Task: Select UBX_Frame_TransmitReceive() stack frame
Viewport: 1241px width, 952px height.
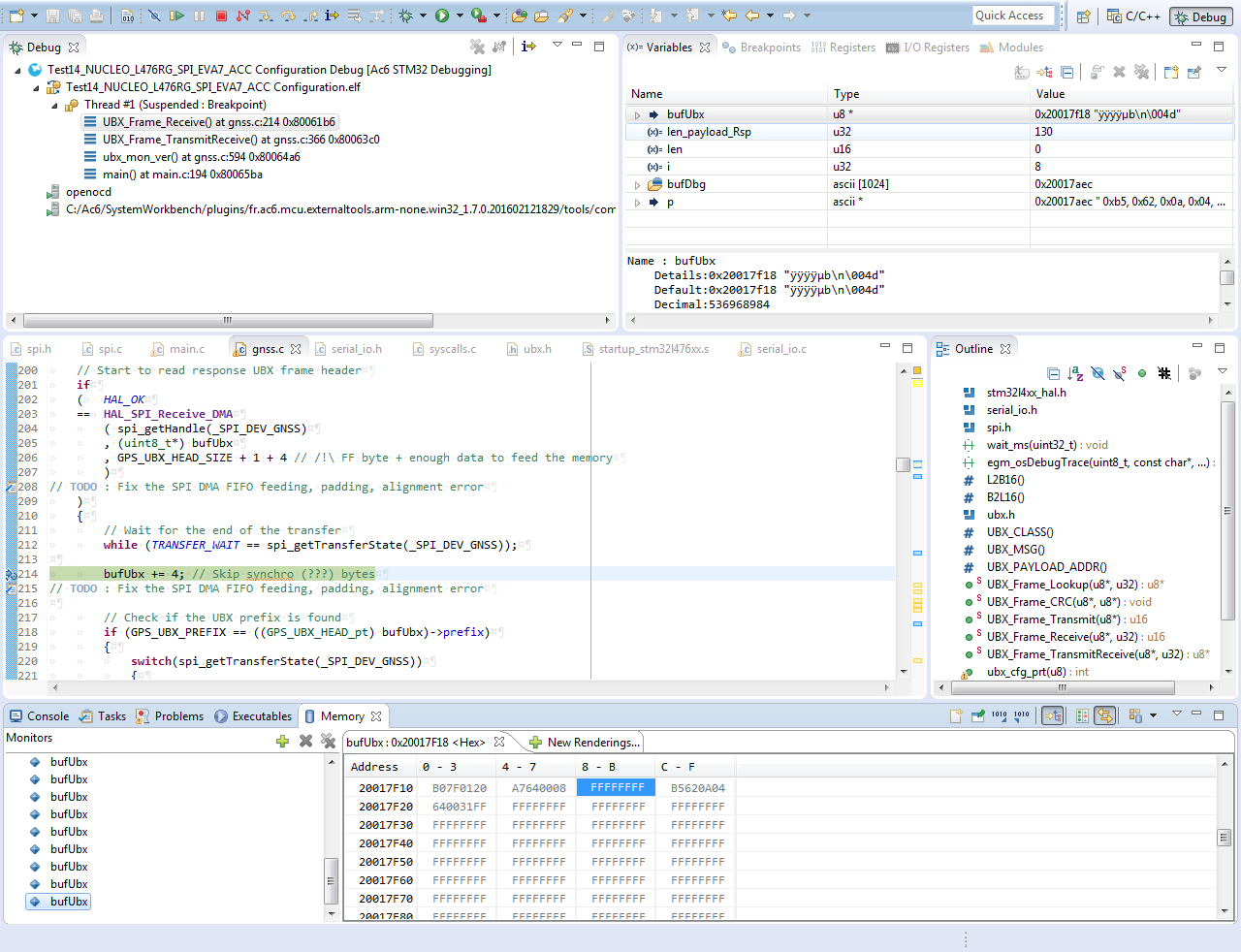Action: [232, 140]
